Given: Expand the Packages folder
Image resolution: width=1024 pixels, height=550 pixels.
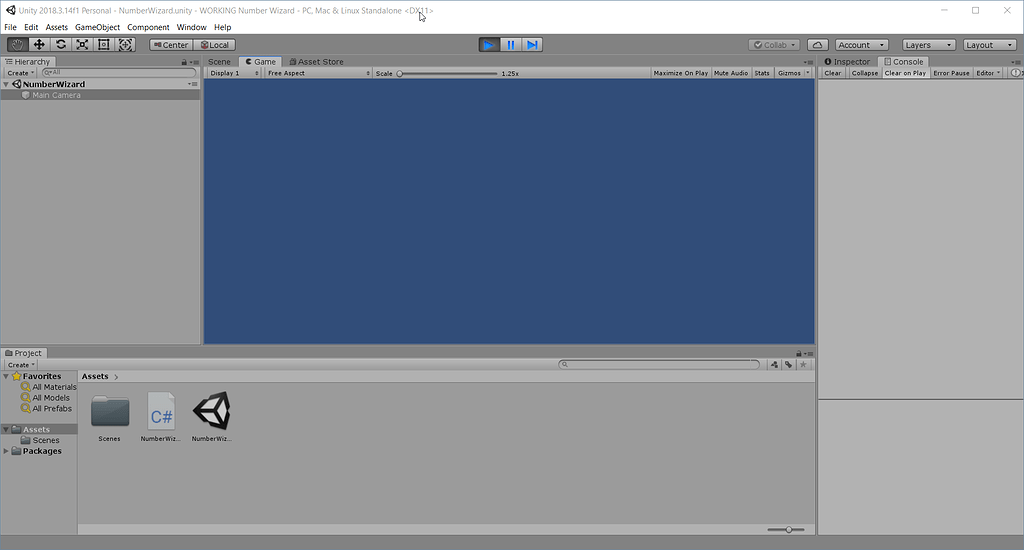Looking at the screenshot, I should pos(7,451).
